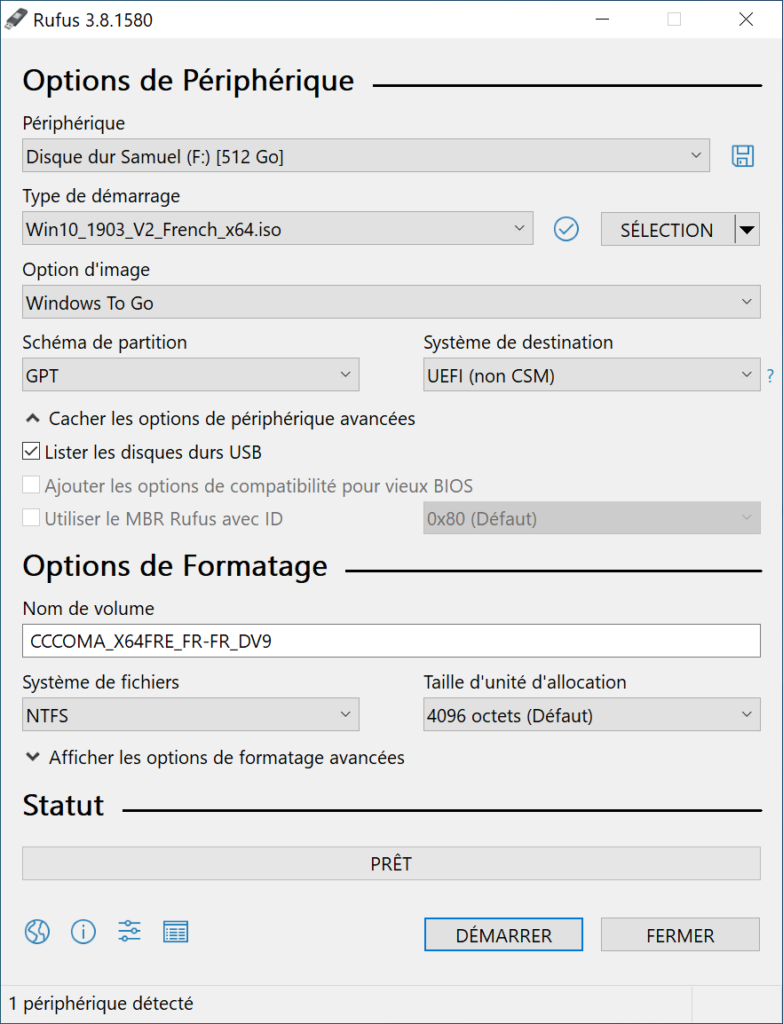Toggle Lister les disques durs USB checkbox
The image size is (783, 1024).
pyautogui.click(x=31, y=451)
